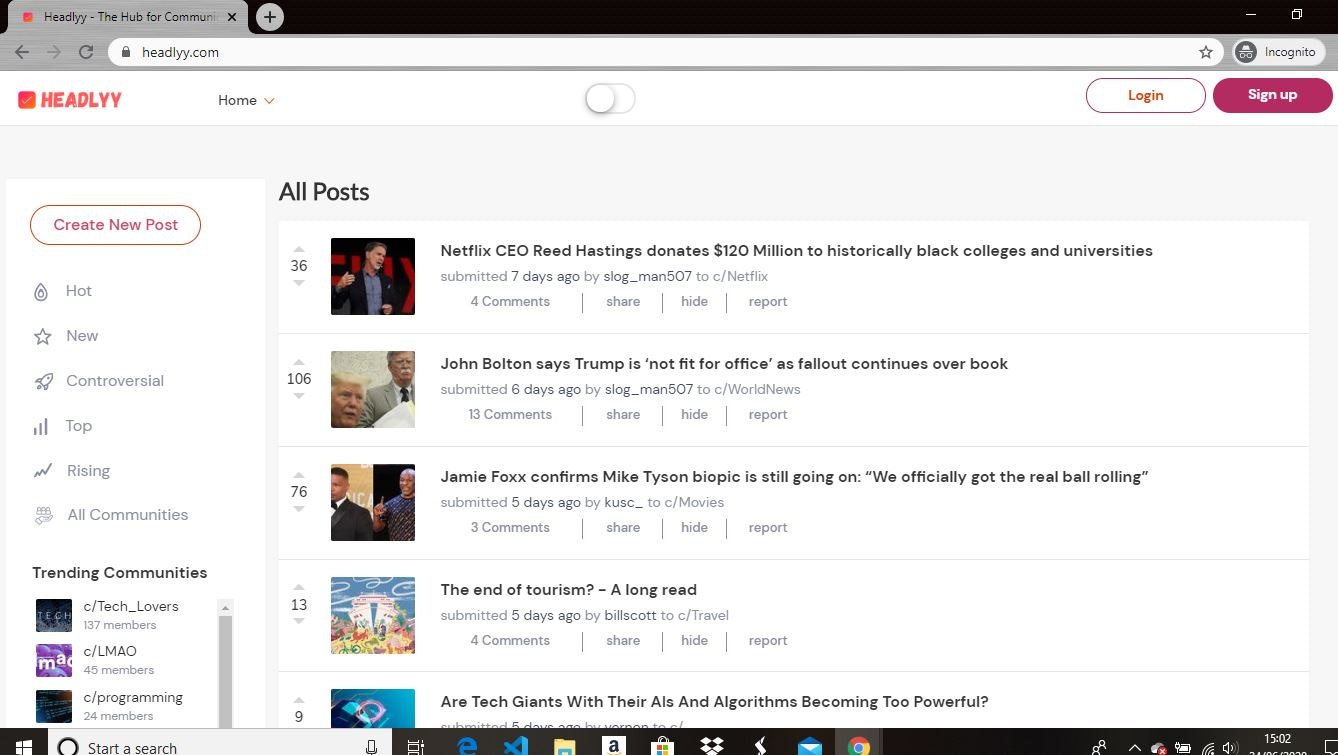Open the Are Tech Giants headline
The height and width of the screenshot is (755, 1338).
click(x=714, y=702)
